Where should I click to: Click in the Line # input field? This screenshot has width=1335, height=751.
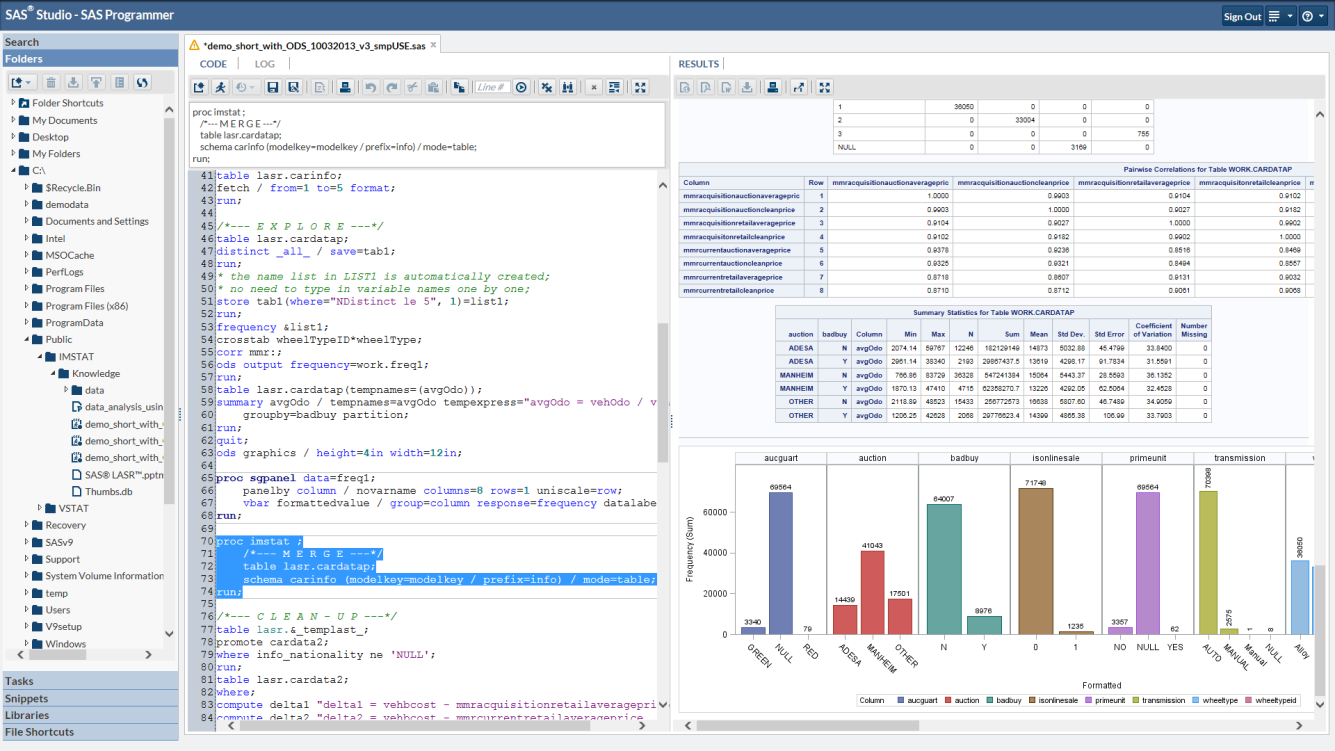pos(493,87)
